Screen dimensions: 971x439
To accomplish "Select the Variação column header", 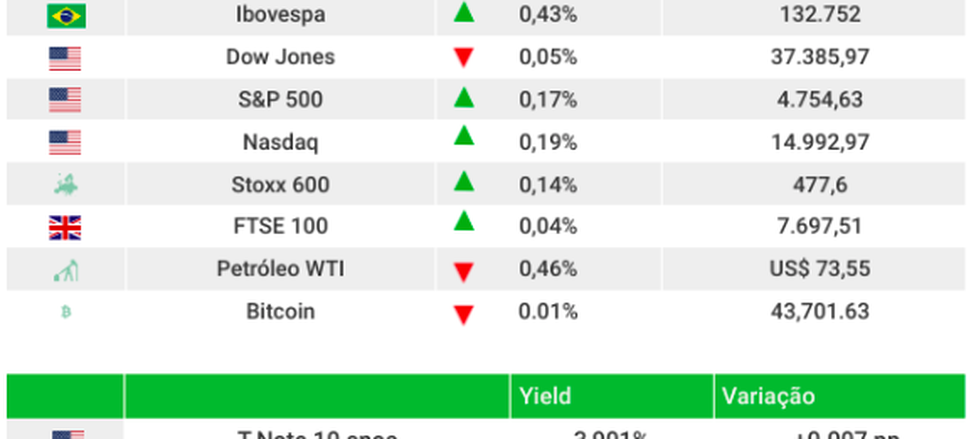I will point(769,396).
